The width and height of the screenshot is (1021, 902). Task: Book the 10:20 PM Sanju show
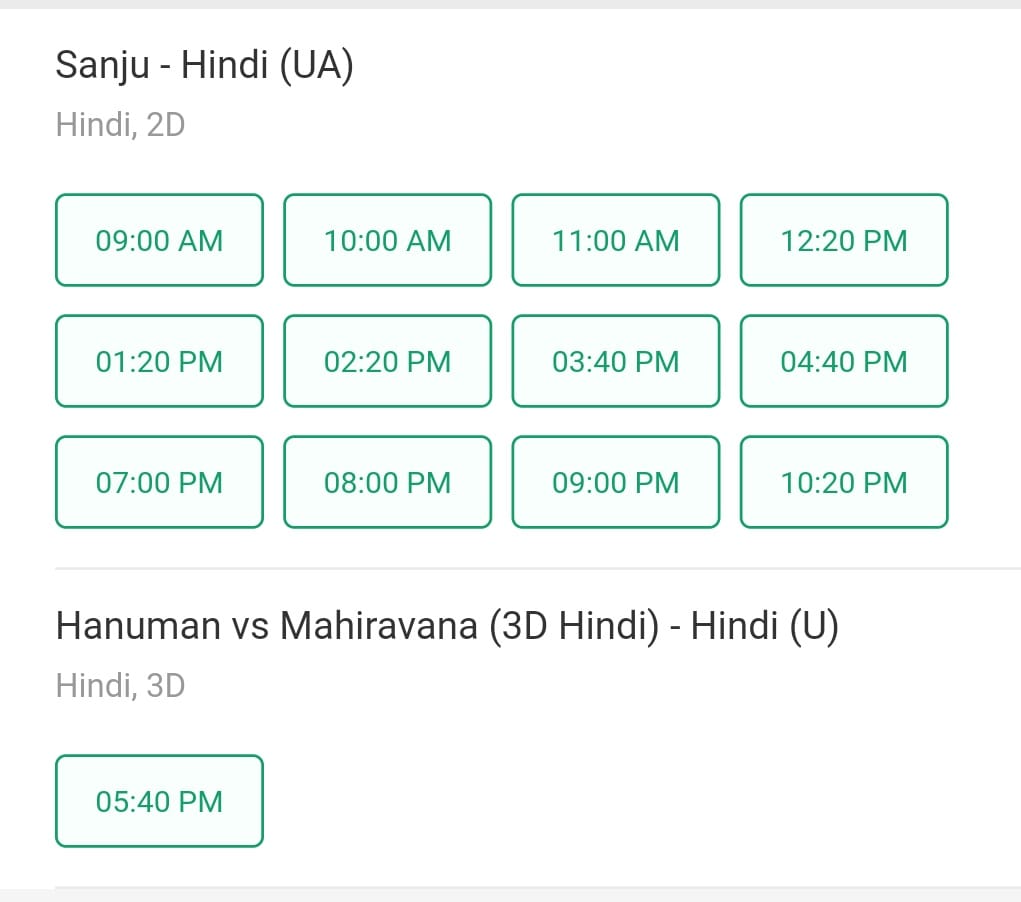pos(844,482)
